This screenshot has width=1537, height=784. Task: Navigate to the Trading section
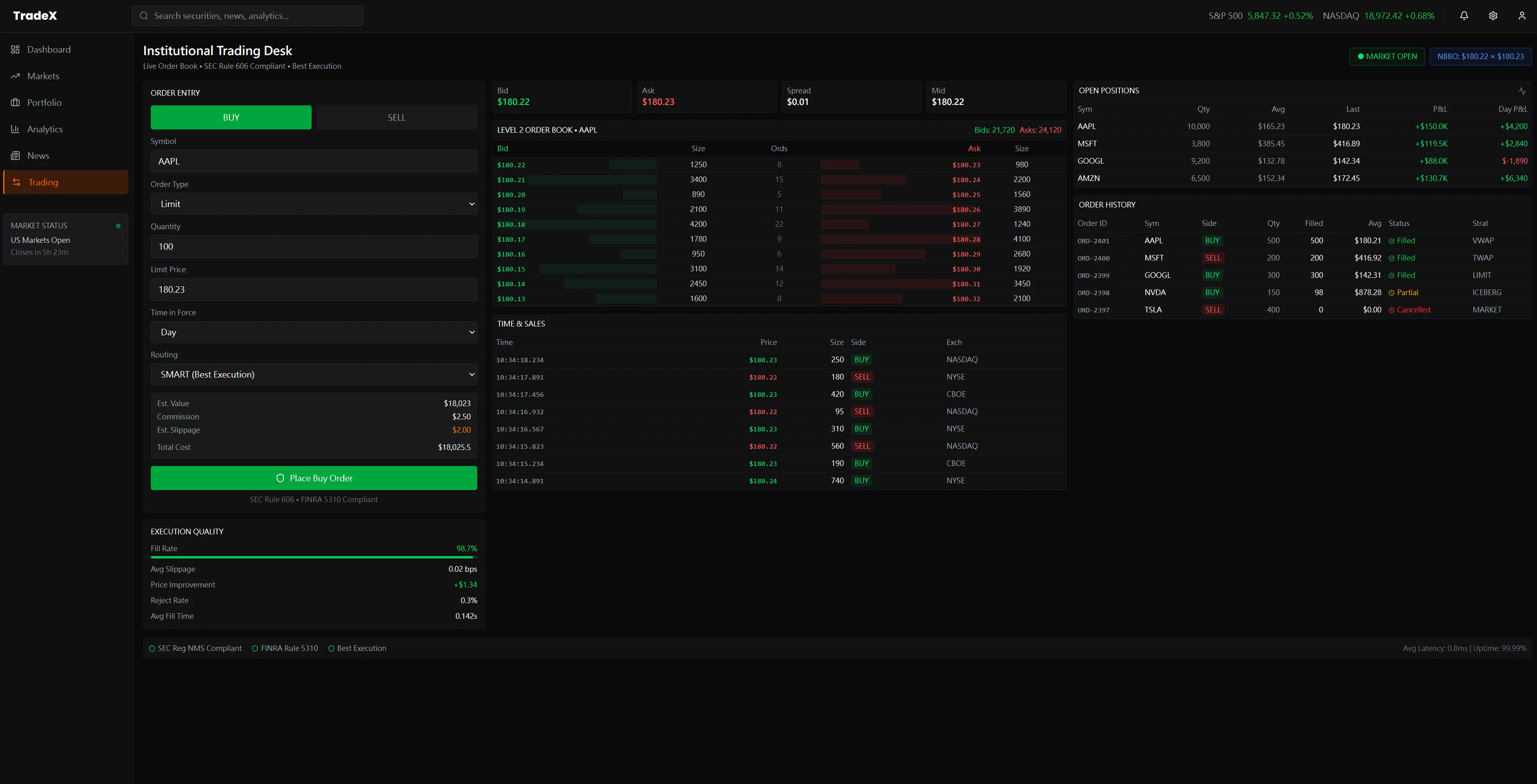[x=43, y=182]
